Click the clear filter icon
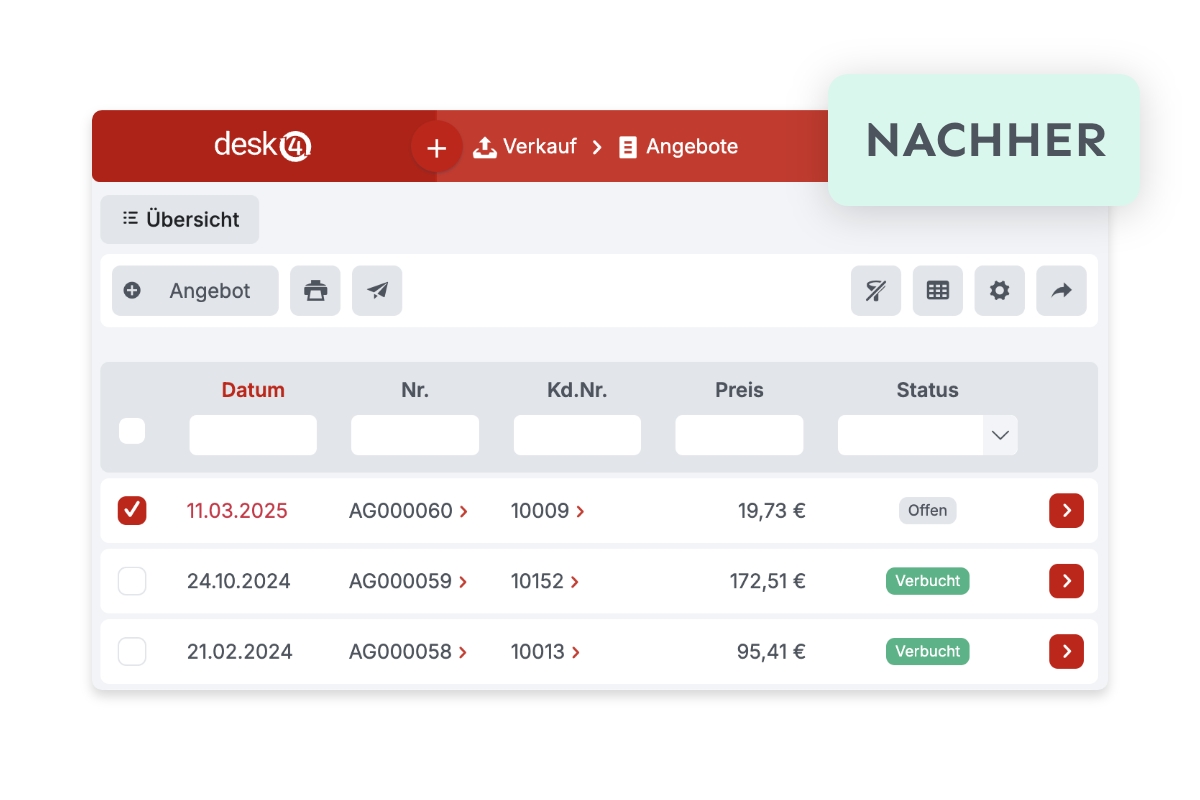Viewport: 1200px width, 800px height. pyautogui.click(x=876, y=291)
